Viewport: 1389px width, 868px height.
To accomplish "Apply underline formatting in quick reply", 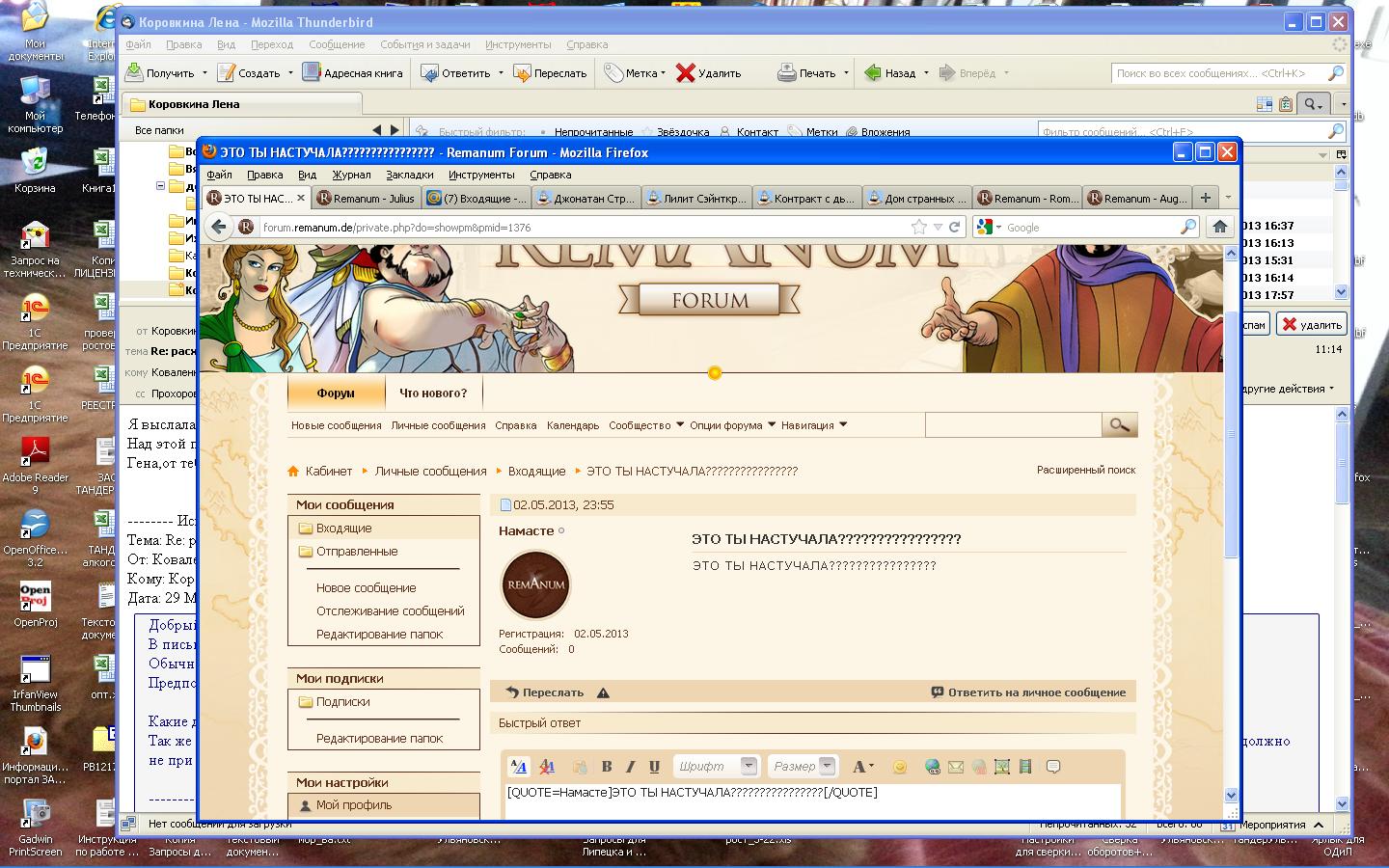I will (654, 767).
